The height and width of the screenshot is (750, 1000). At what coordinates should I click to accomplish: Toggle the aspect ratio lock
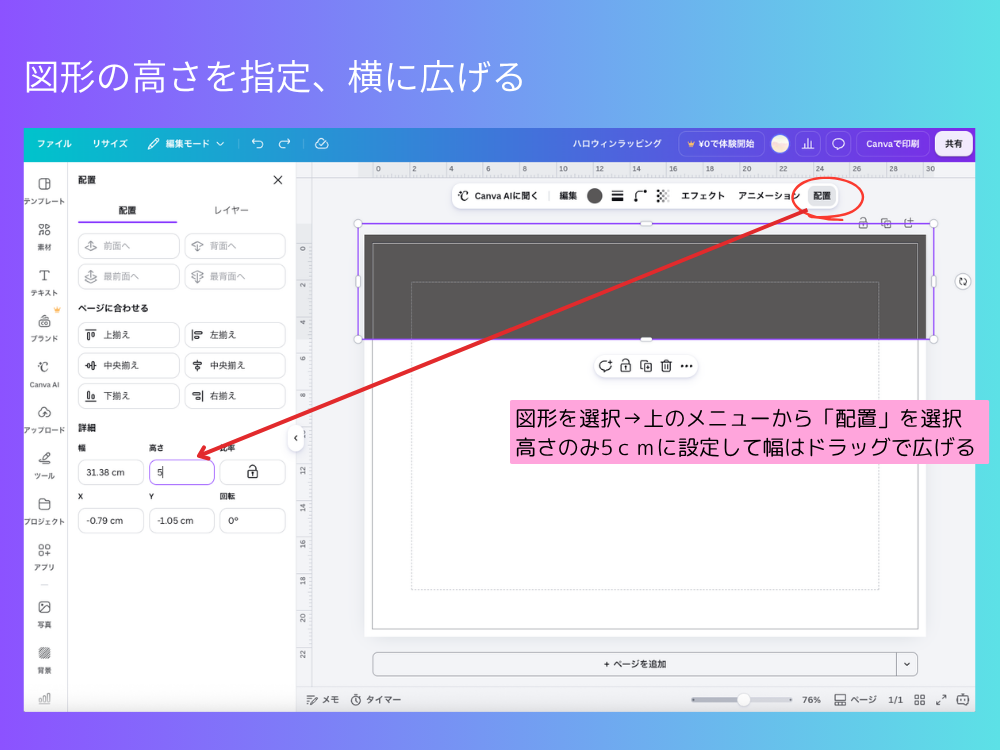[253, 472]
